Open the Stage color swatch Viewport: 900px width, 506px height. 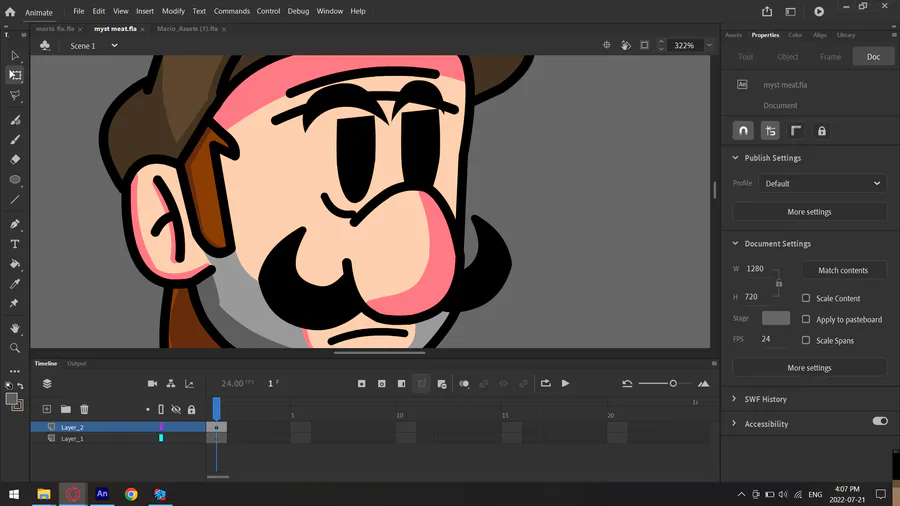[775, 318]
